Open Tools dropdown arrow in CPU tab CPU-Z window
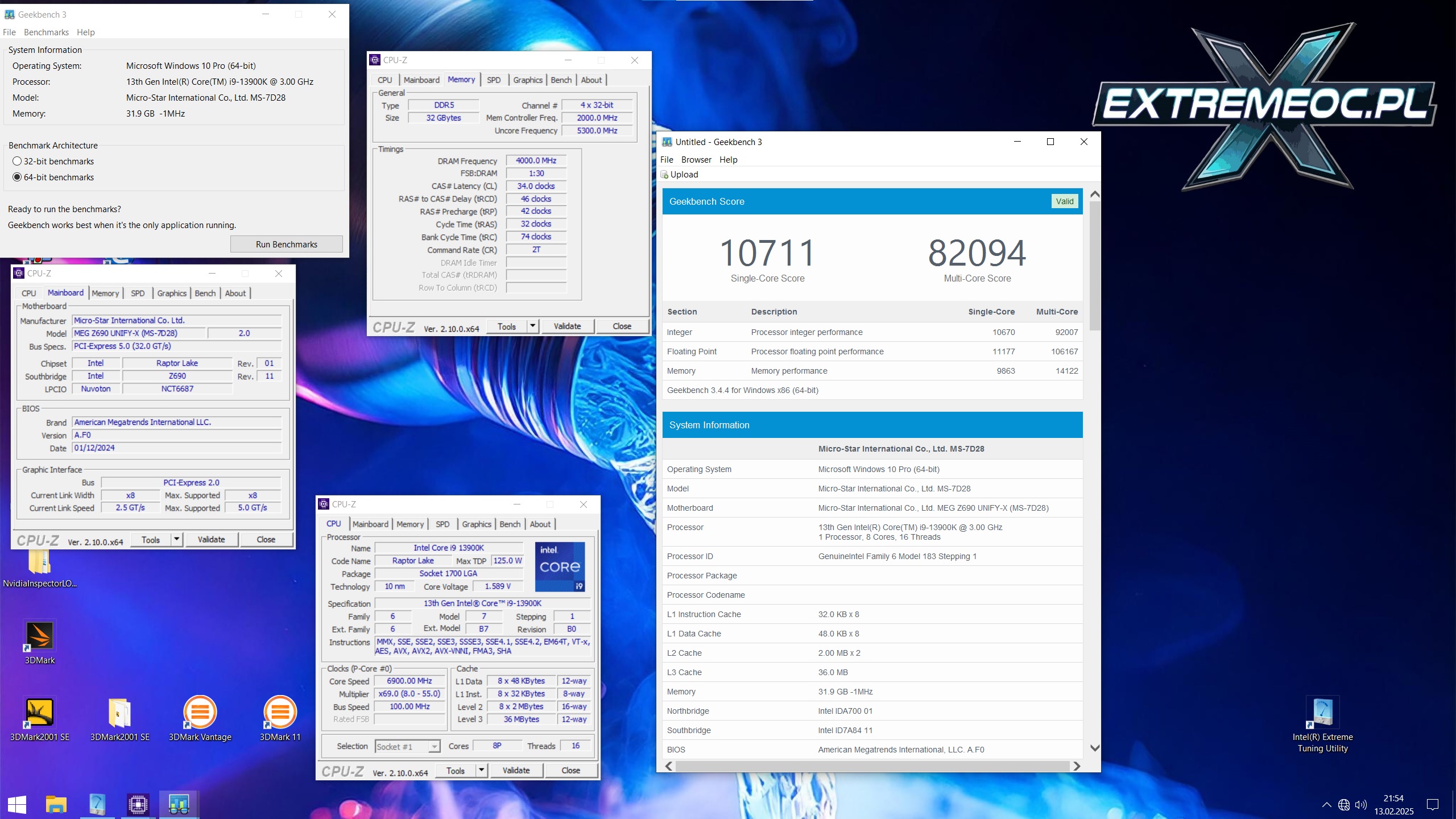This screenshot has height=819, width=1456. (x=482, y=770)
